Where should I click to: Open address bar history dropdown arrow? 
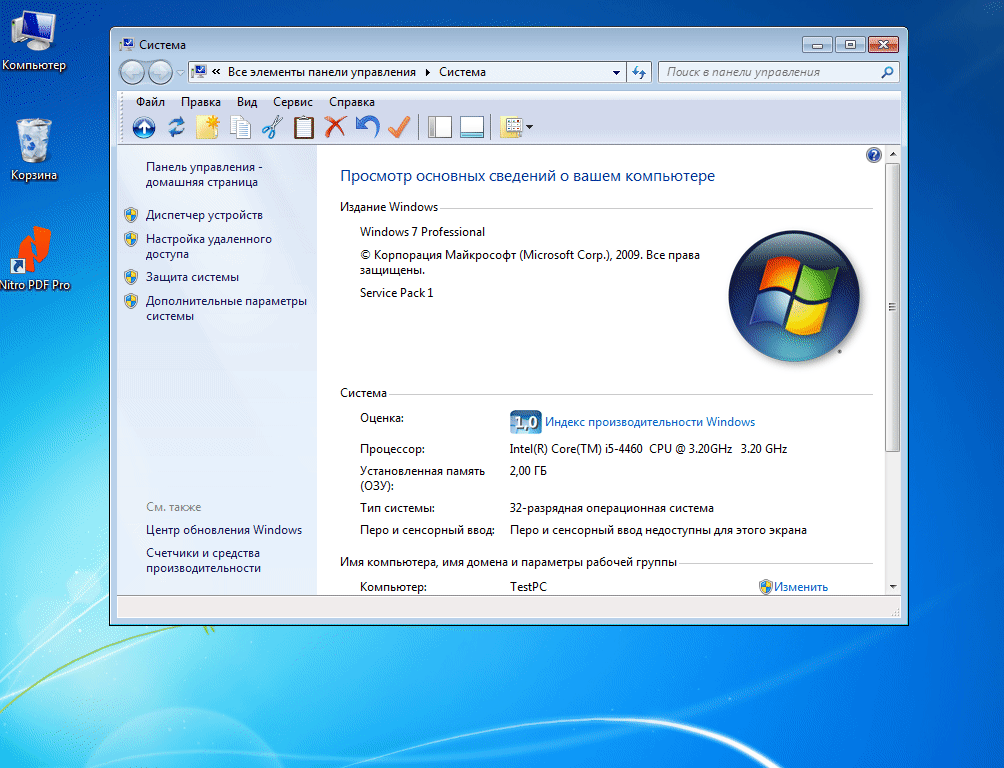[616, 72]
